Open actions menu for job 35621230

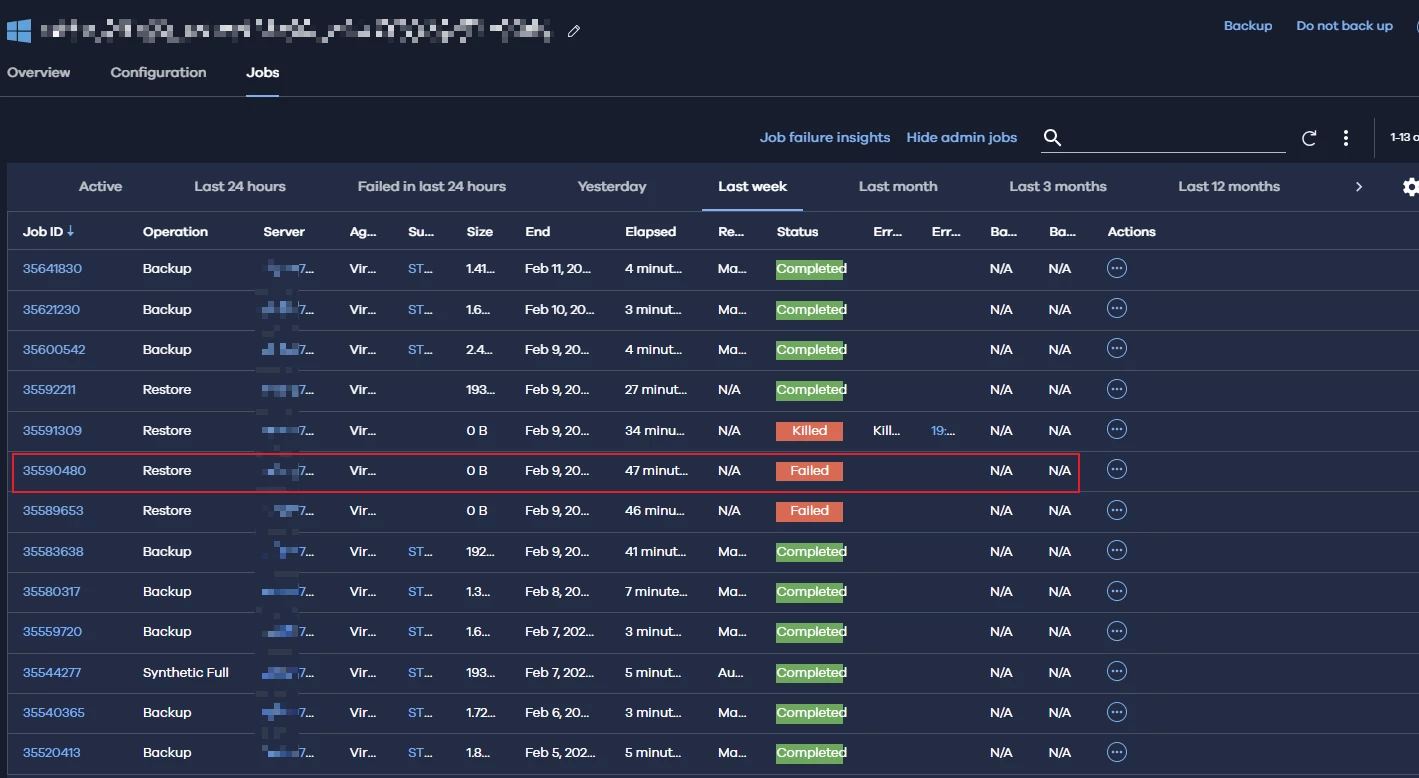pos(1117,309)
